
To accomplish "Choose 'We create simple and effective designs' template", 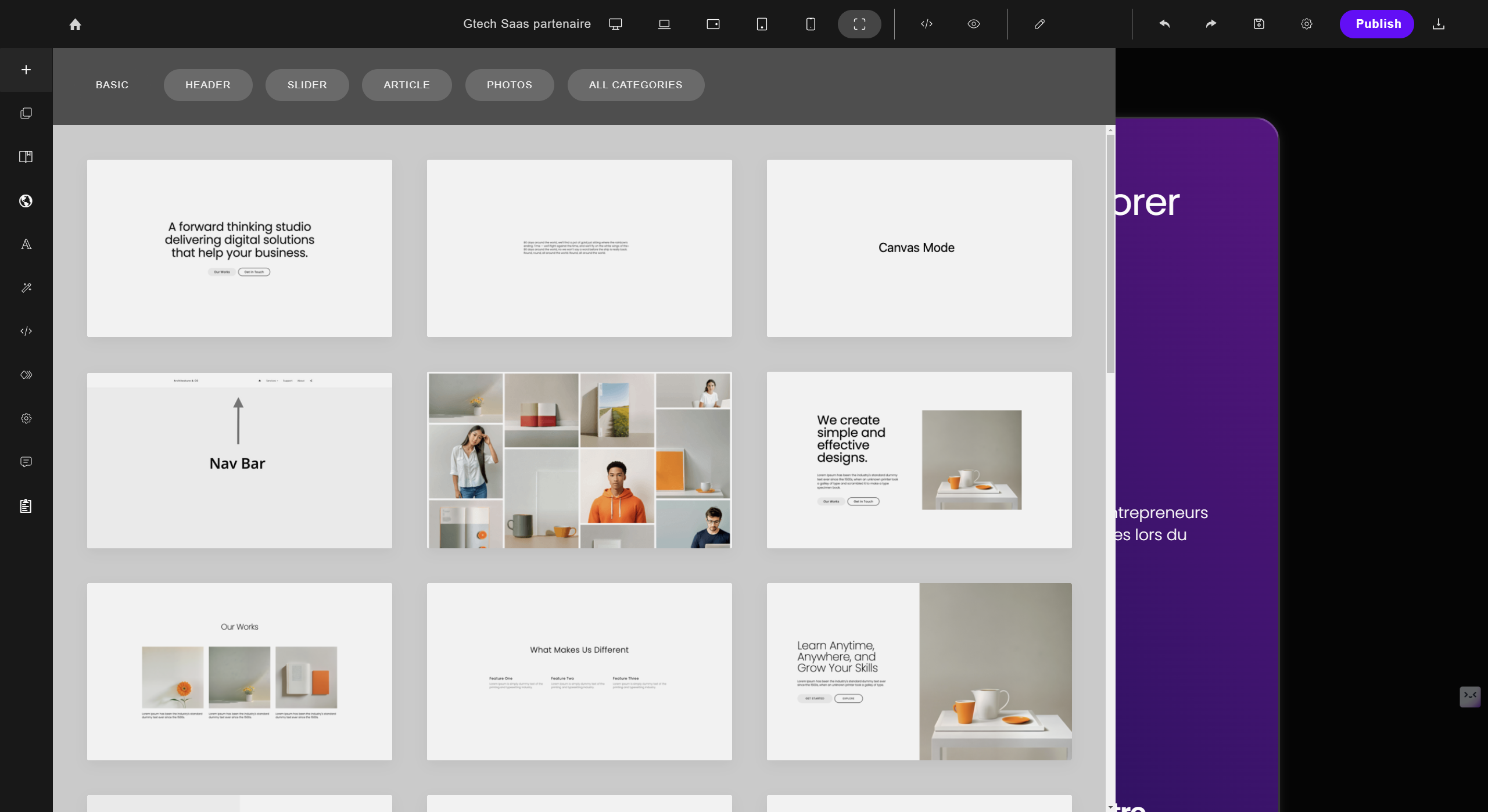I will (919, 460).
